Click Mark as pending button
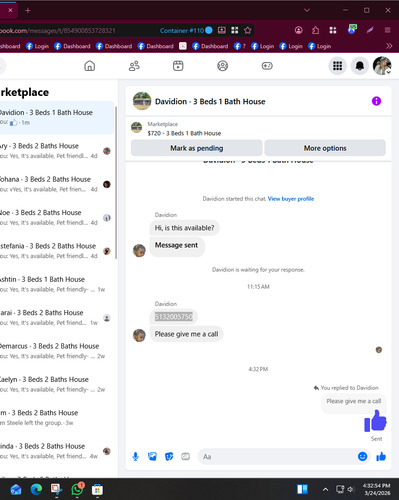The image size is (399, 500). (x=197, y=148)
